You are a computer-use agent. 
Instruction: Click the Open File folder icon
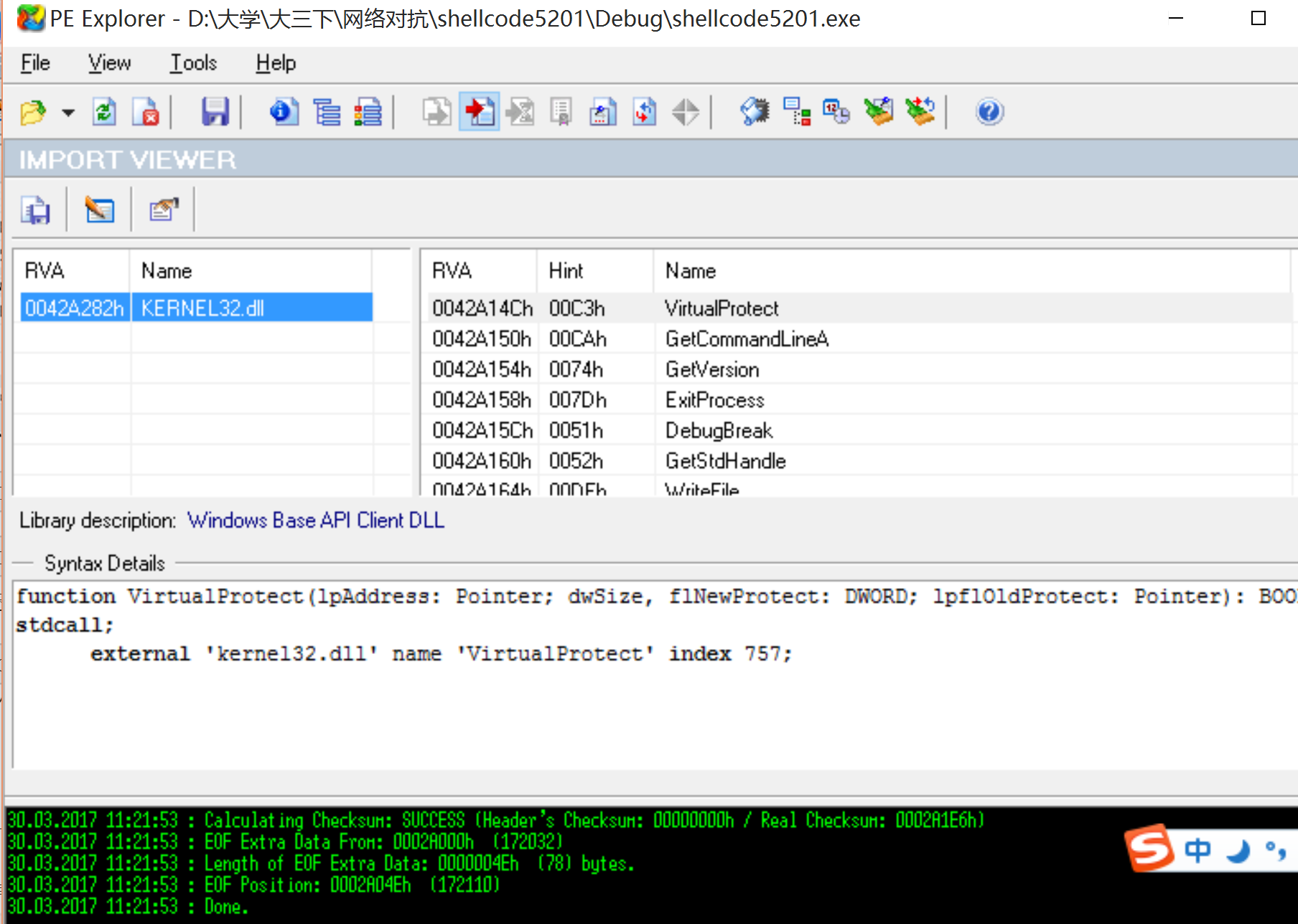[x=33, y=112]
